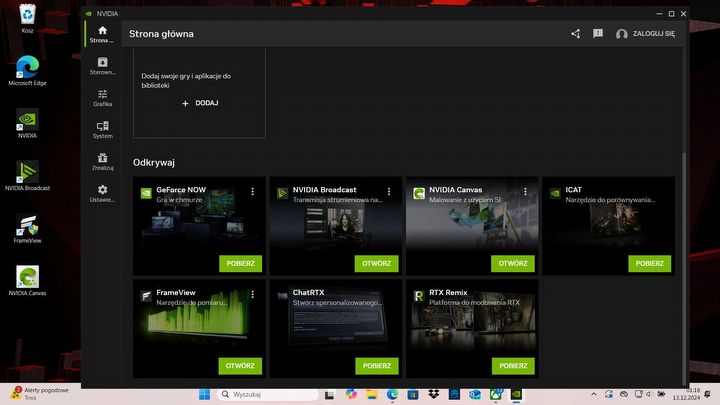Screen dimensions: 720x405
Task: Open the System section in sidebar
Action: click(102, 129)
